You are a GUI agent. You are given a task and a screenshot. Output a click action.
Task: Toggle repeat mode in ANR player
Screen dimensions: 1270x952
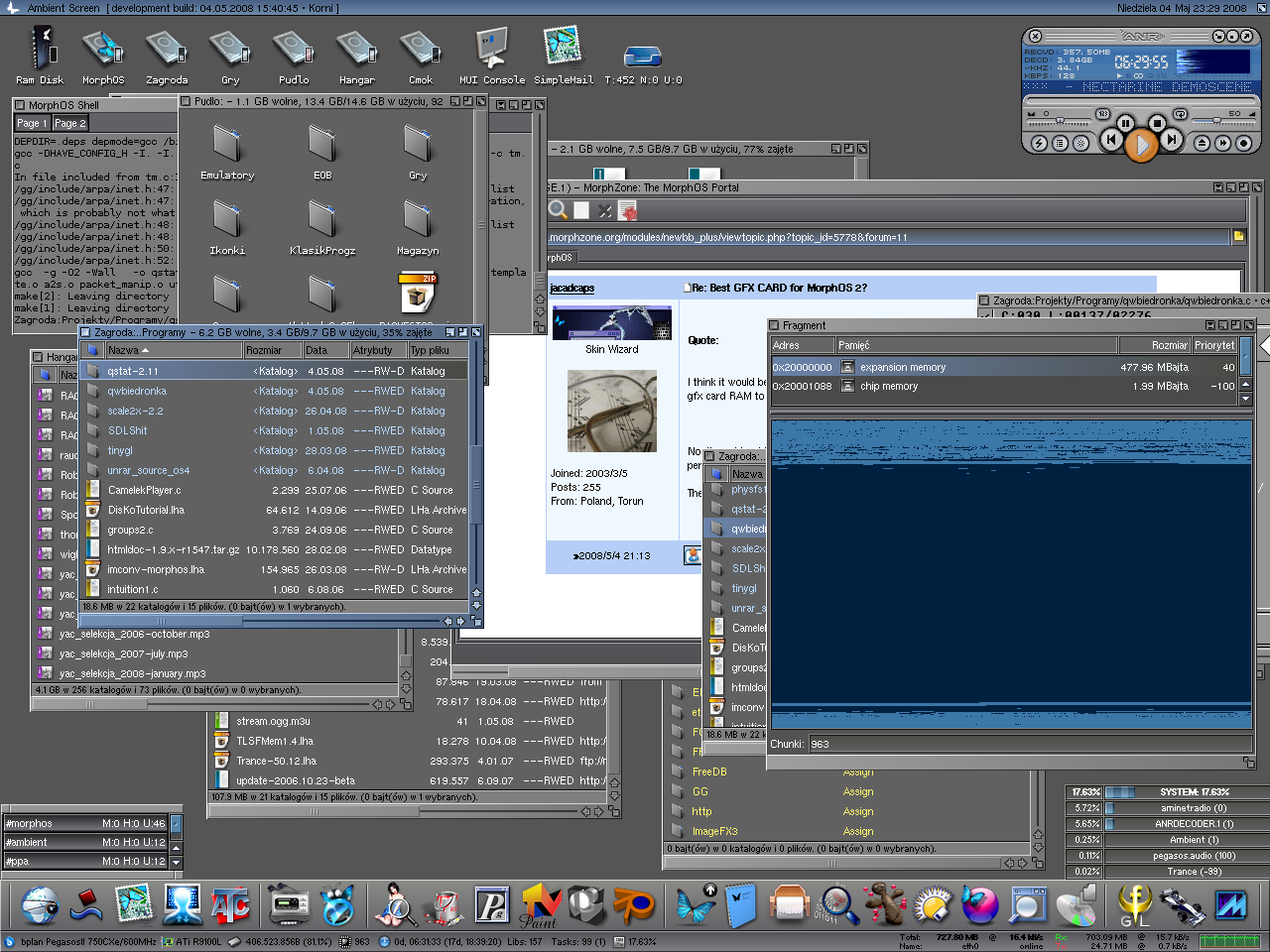tap(1180, 114)
